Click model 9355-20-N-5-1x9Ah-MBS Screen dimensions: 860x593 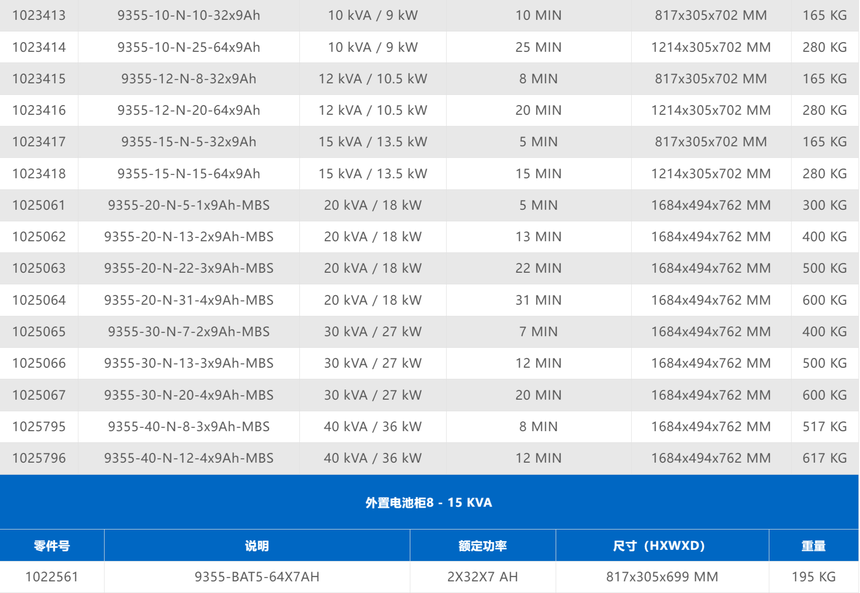pyautogui.click(x=189, y=205)
